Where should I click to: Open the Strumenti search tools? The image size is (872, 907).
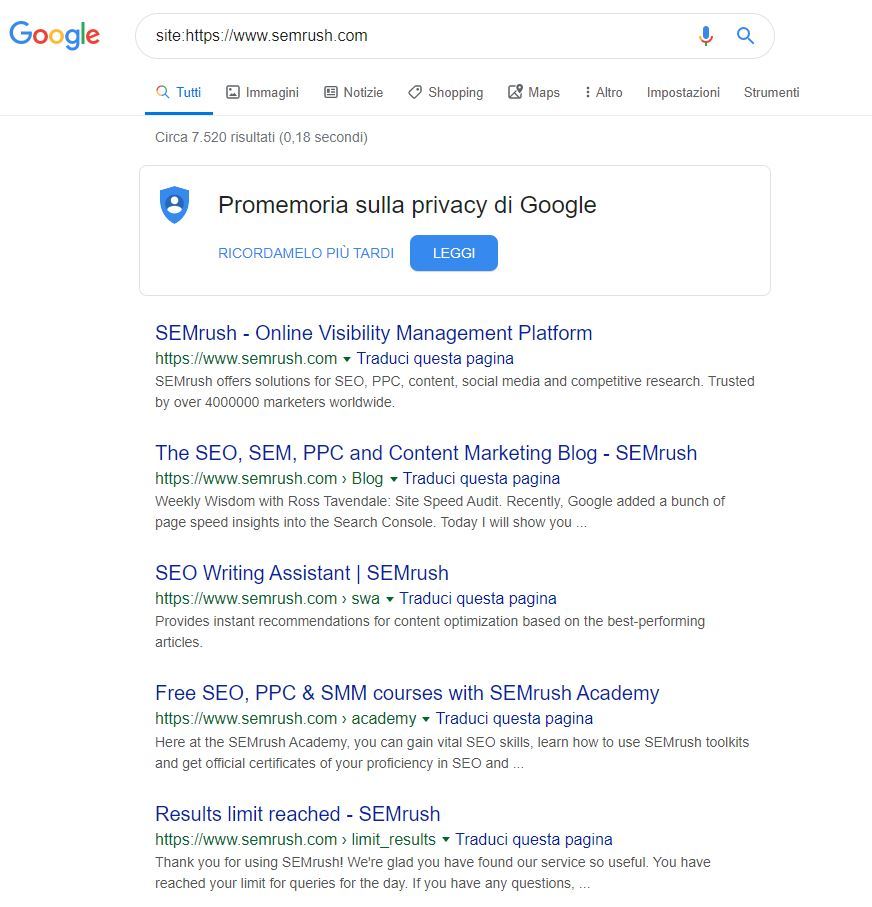[771, 92]
